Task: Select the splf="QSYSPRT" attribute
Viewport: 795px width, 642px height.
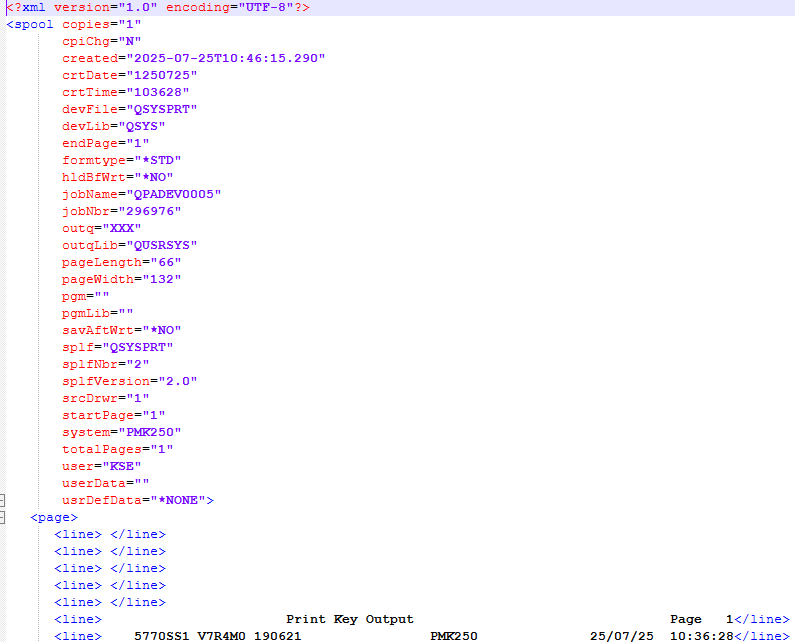Action: click(x=118, y=347)
